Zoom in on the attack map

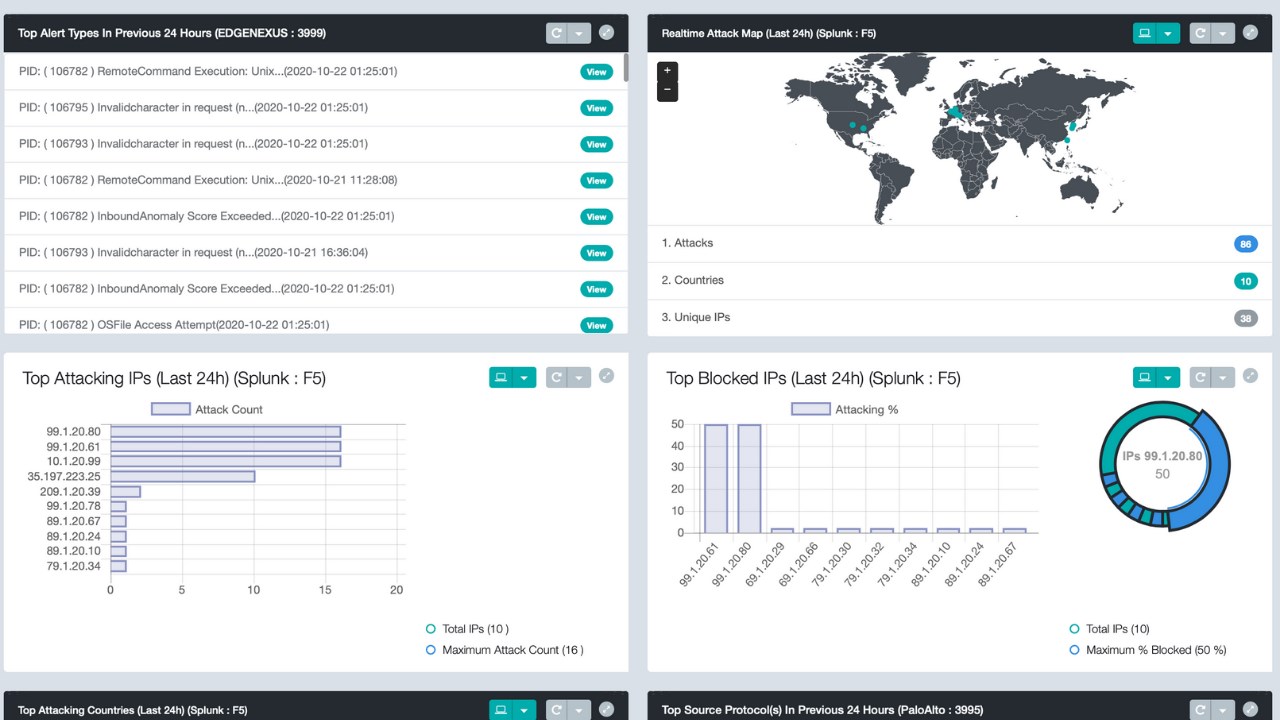tap(667, 71)
